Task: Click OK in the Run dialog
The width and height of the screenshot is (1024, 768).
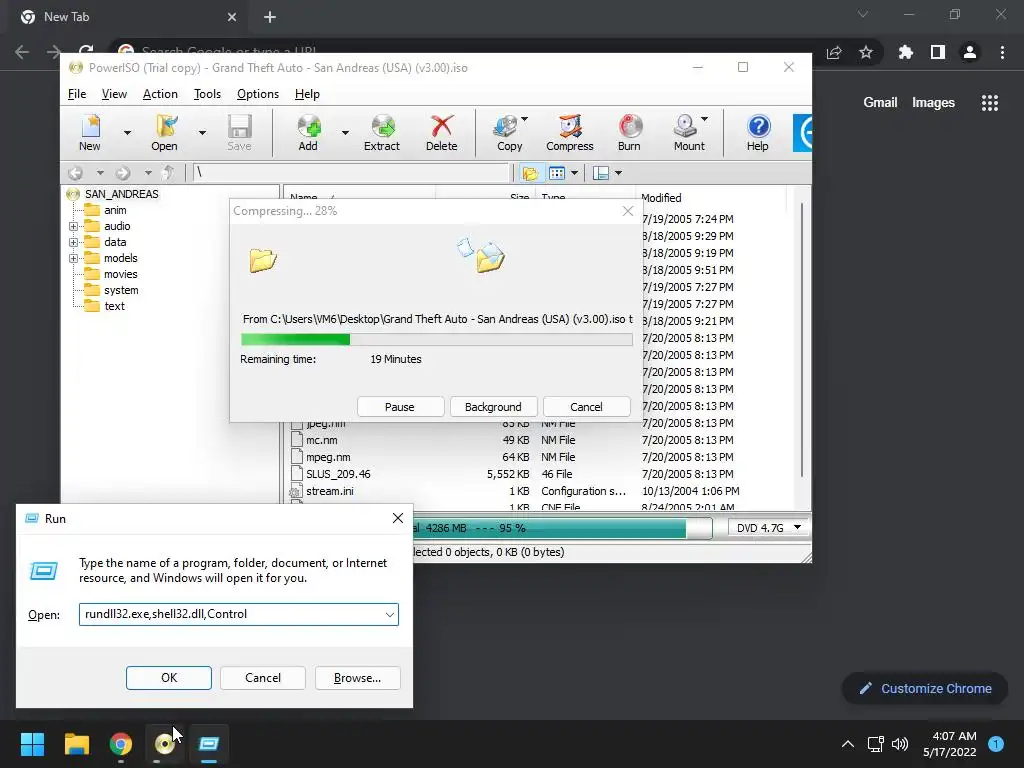Action: point(168,678)
